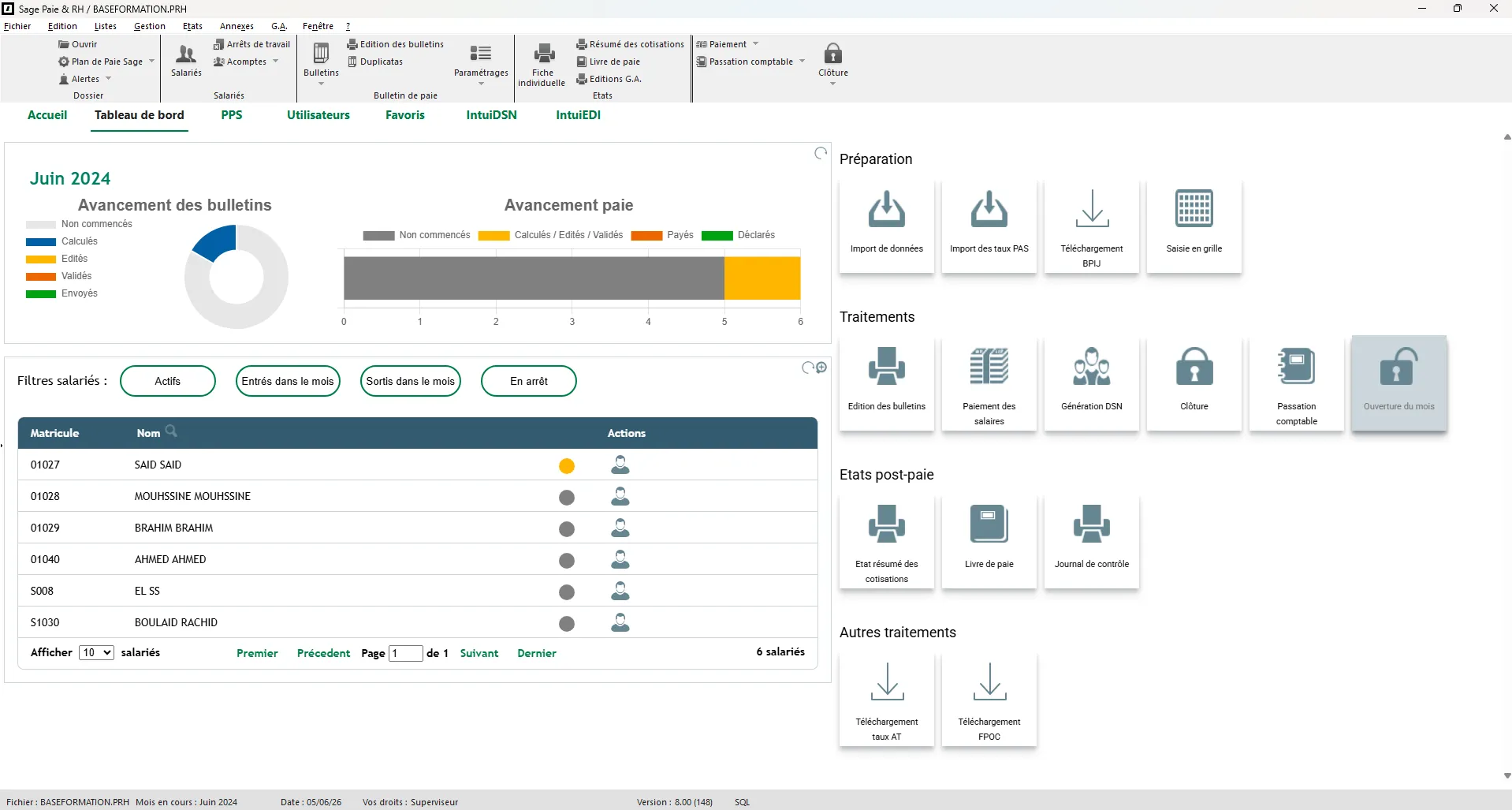Open the Clôture padlock tile
Screen dimensions: 1512x810
(x=1194, y=383)
